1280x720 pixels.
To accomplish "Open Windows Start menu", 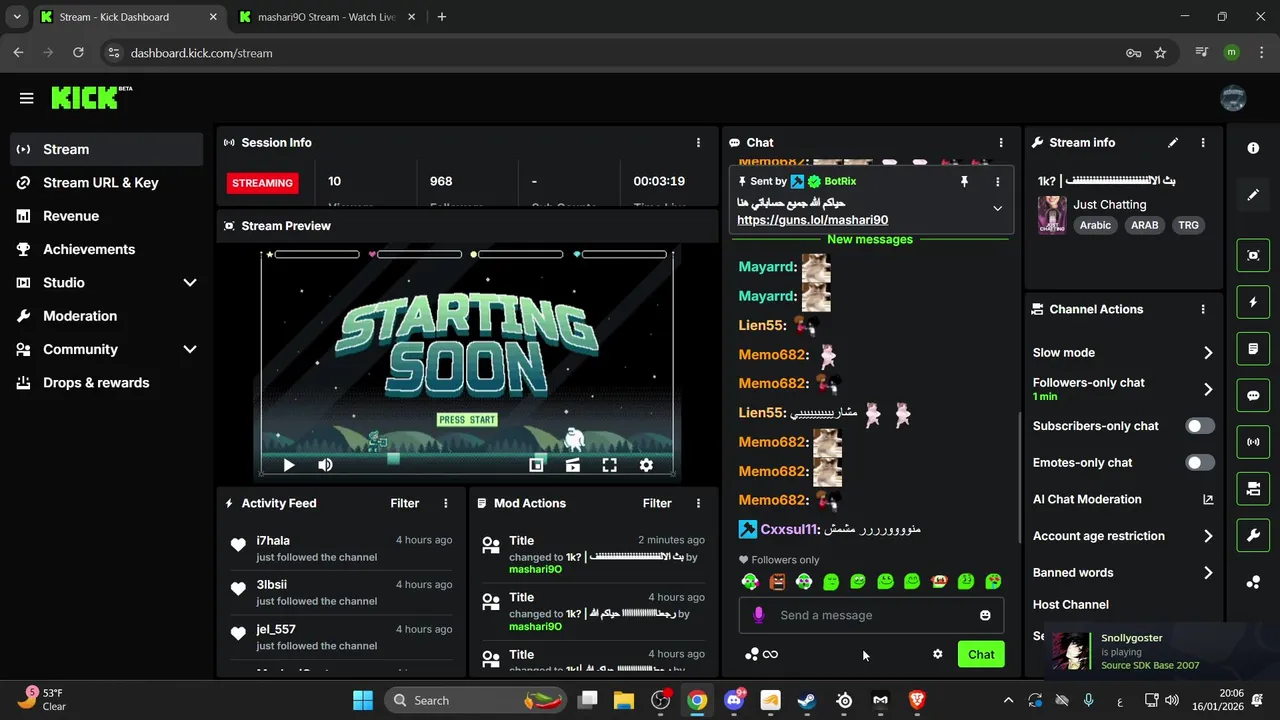I will tap(363, 700).
